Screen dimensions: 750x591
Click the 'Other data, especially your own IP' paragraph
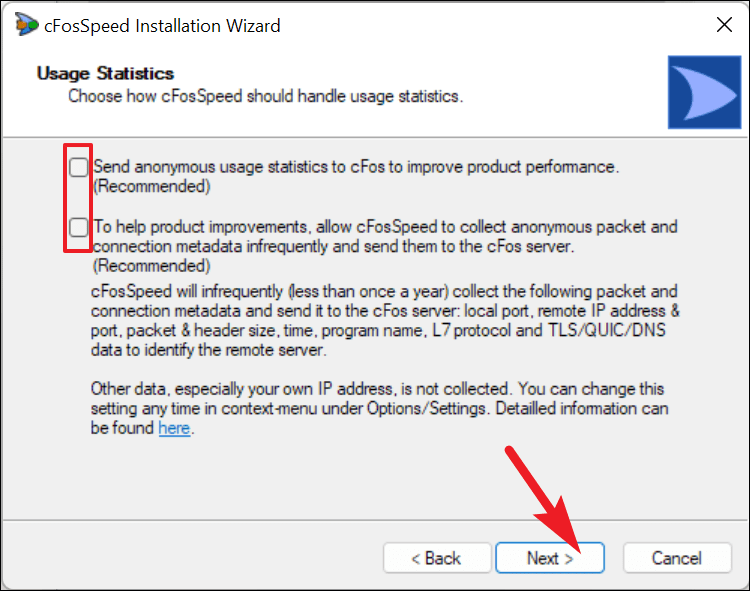tap(379, 408)
